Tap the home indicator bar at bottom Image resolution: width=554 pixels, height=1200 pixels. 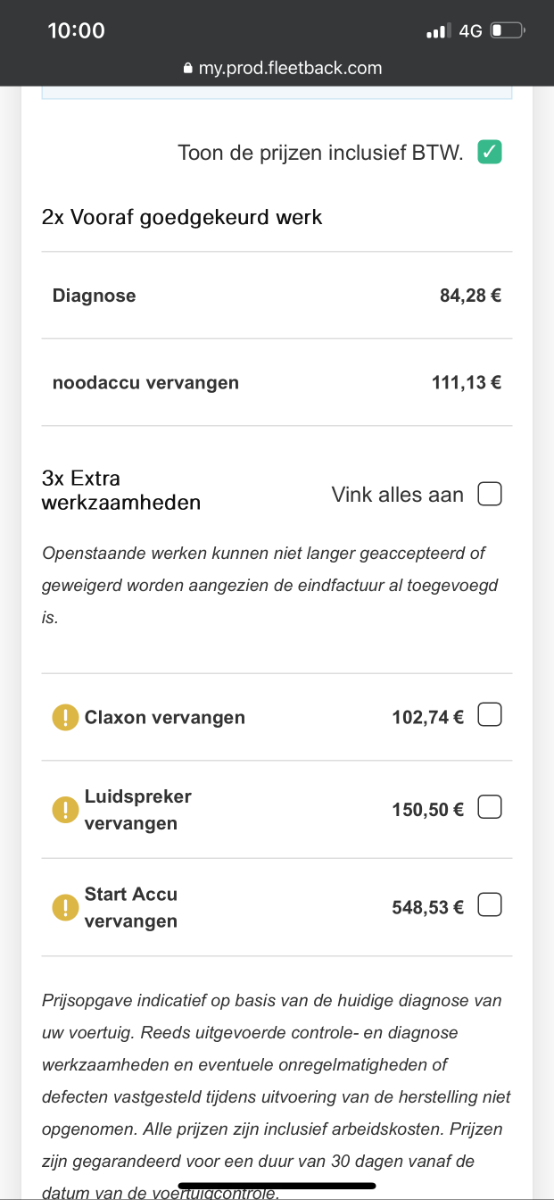point(277,1186)
